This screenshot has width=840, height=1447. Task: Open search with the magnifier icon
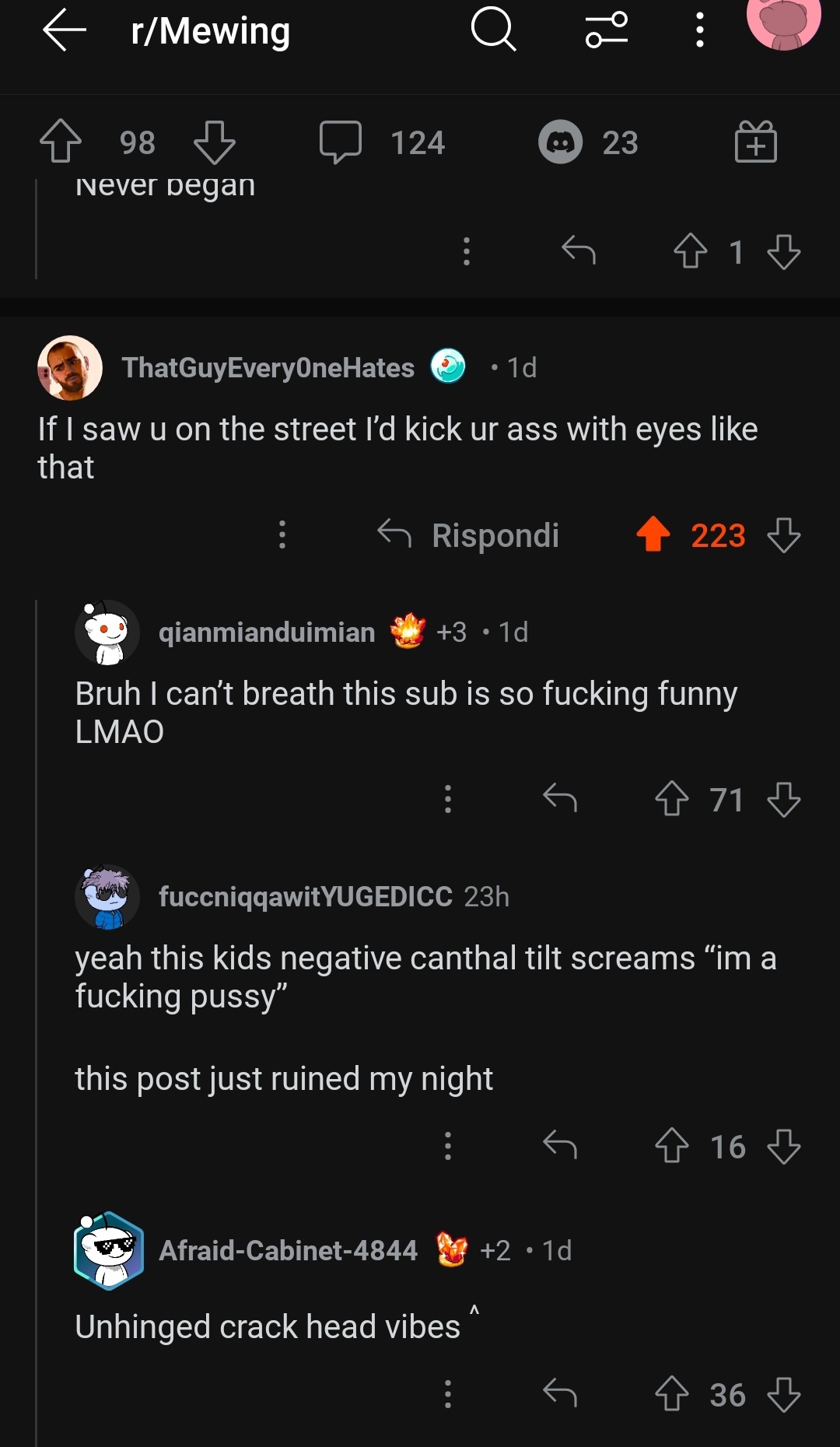493,30
